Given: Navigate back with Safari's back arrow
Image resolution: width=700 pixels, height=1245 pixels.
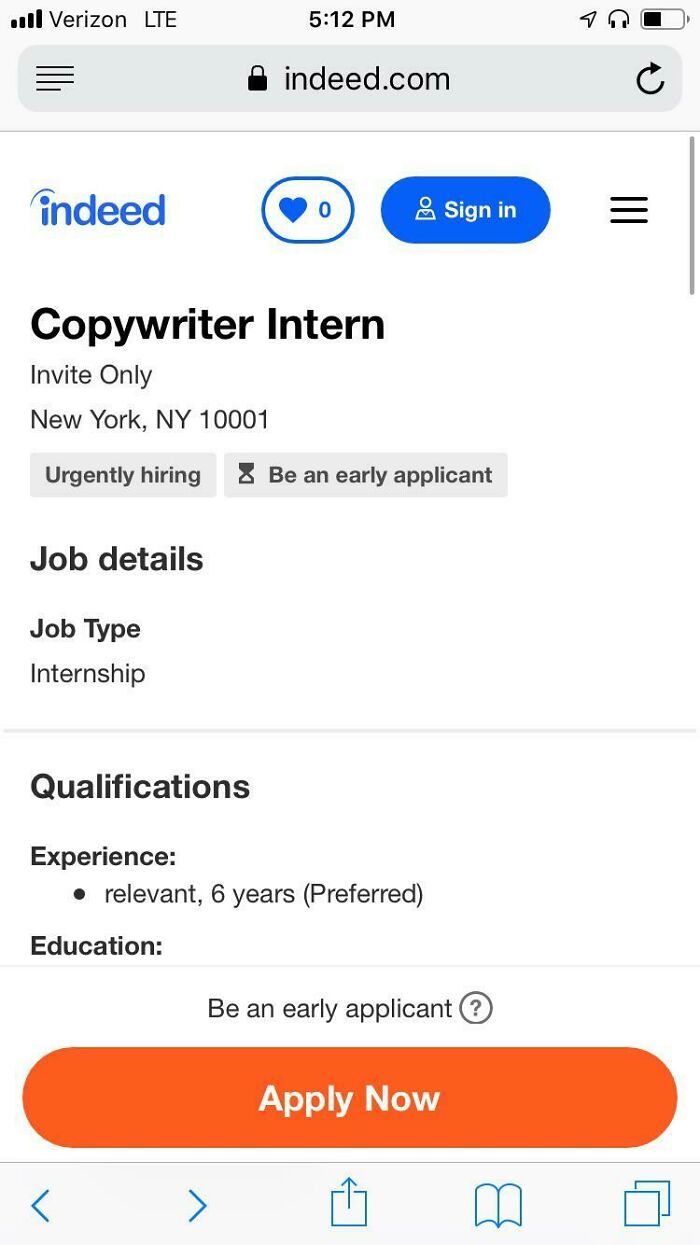Looking at the screenshot, I should pos(41,1205).
